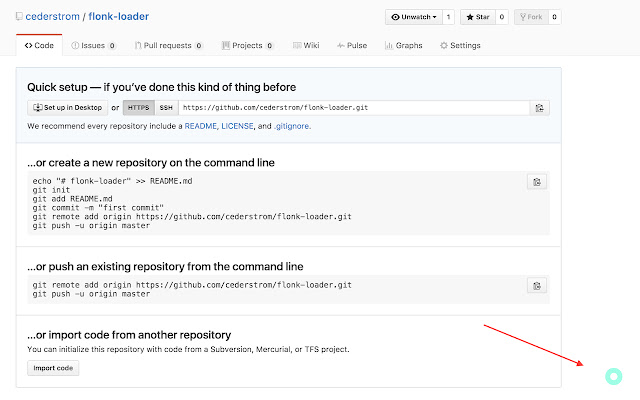The width and height of the screenshot is (640, 400).
Task: Copy the new repository commands to clipboard
Action: tap(537, 182)
